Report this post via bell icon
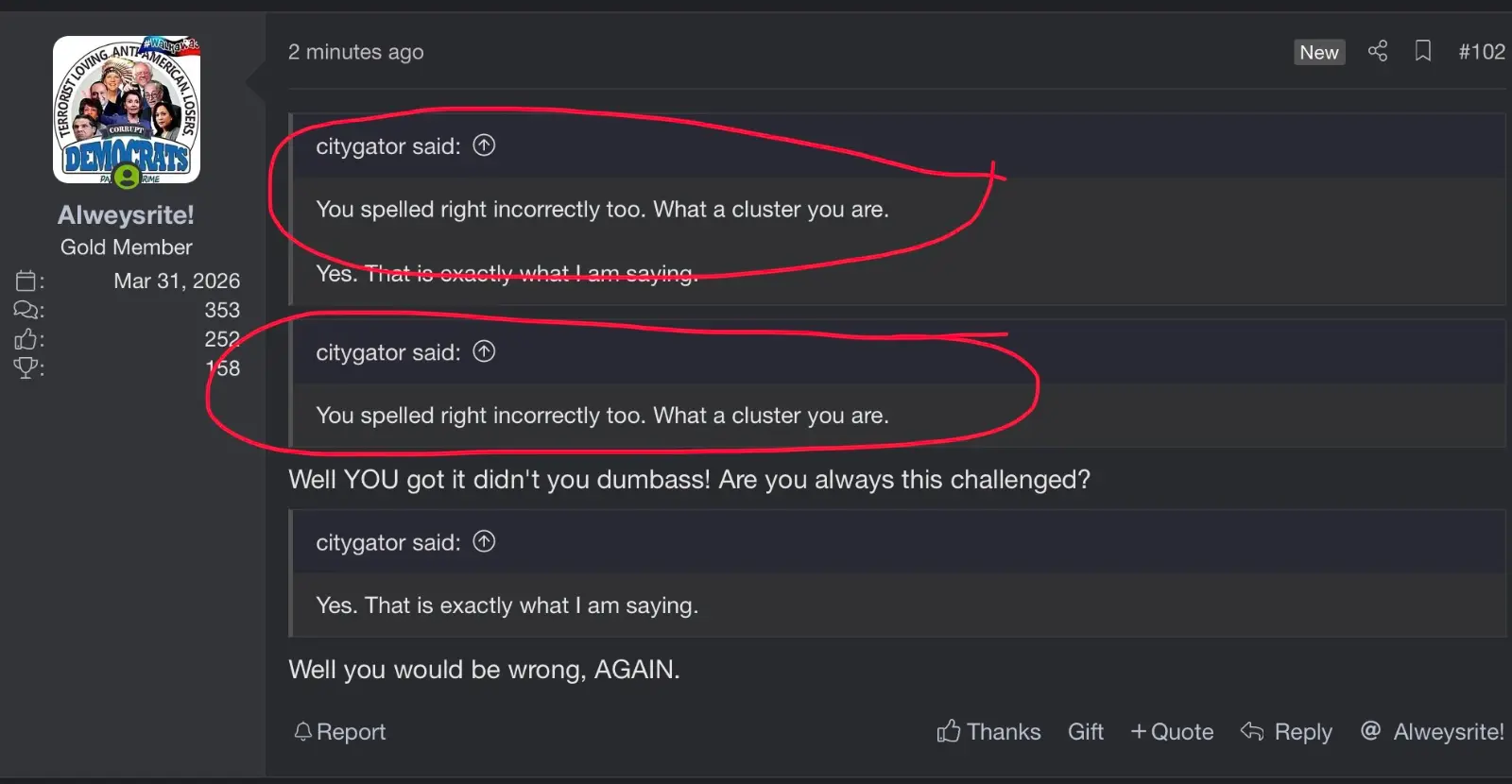 340,731
